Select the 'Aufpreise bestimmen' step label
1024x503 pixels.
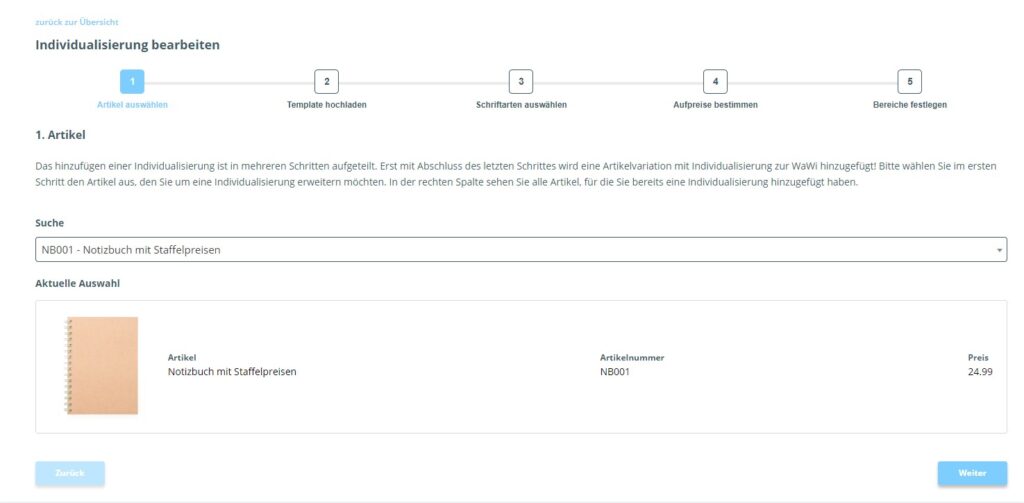pyautogui.click(x=715, y=105)
